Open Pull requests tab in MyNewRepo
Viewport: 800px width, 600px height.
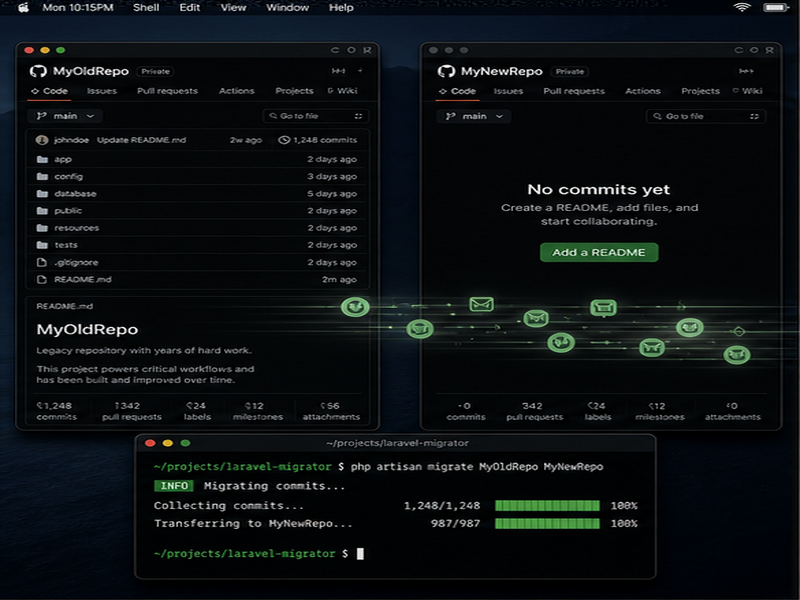(574, 91)
